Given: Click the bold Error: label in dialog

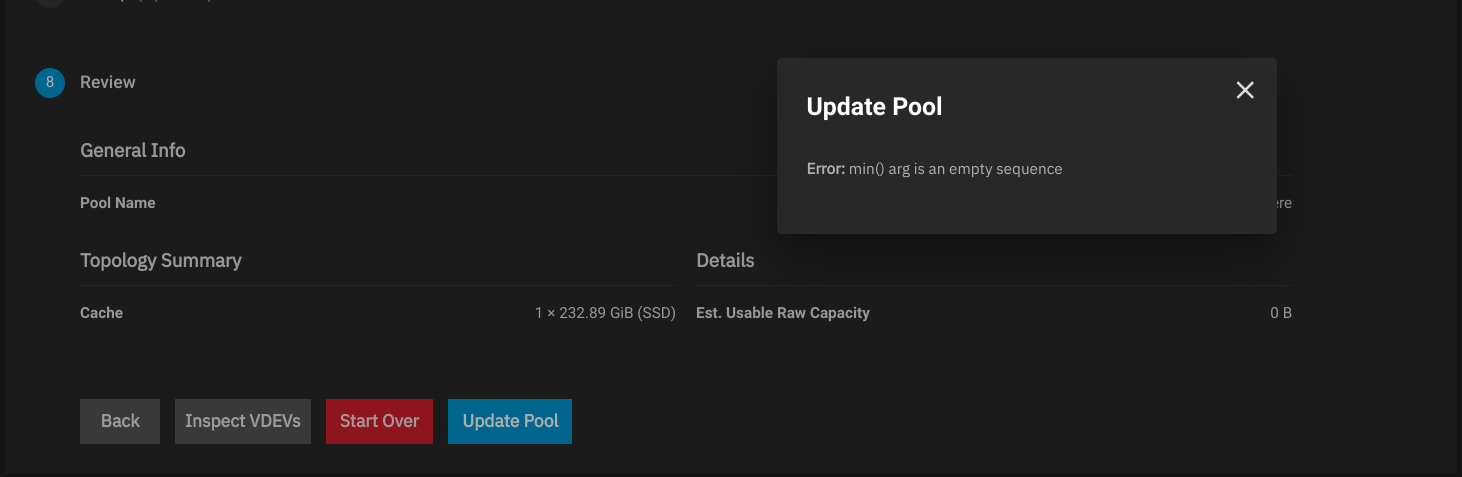Looking at the screenshot, I should [x=826, y=169].
